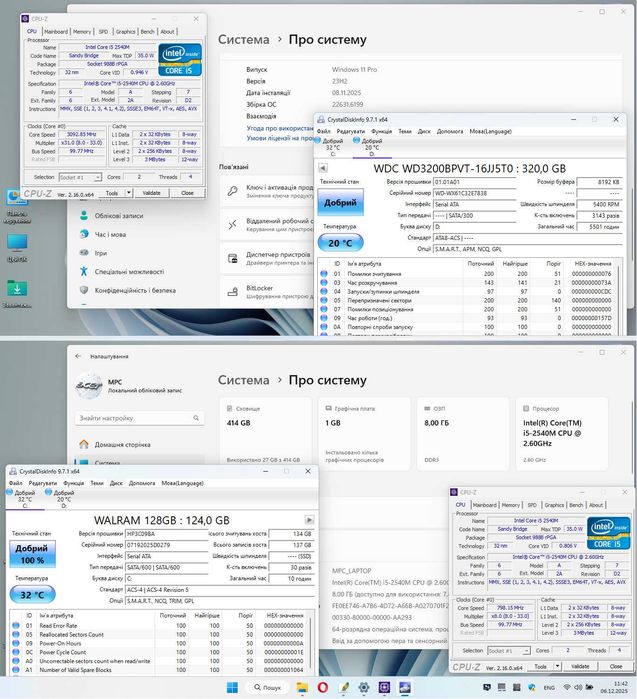
Task: Open Tools dropdown arrow in 3092 MHz CPU-Z window
Action: click(128, 193)
